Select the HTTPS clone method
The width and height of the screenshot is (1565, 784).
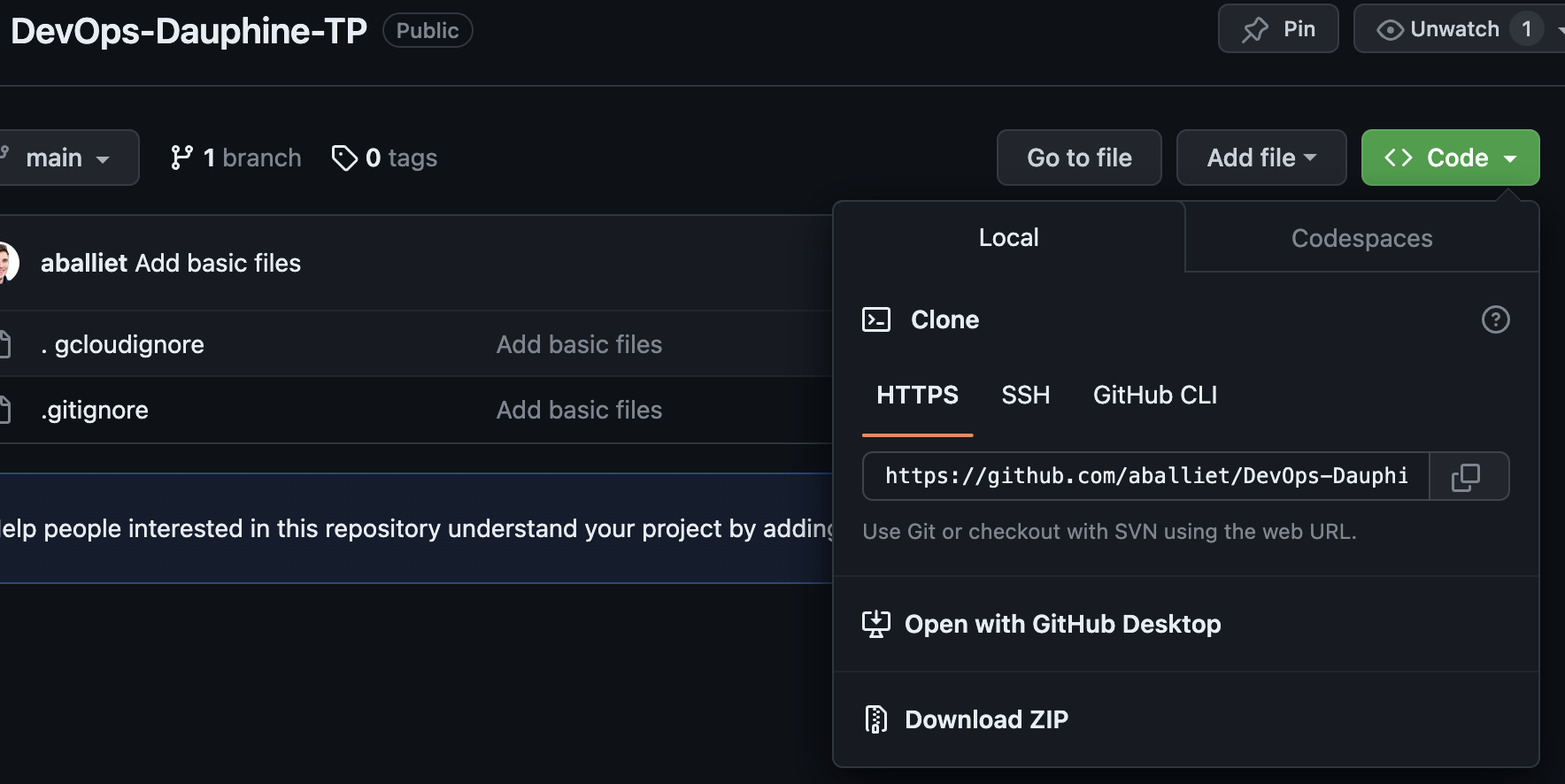(x=917, y=395)
